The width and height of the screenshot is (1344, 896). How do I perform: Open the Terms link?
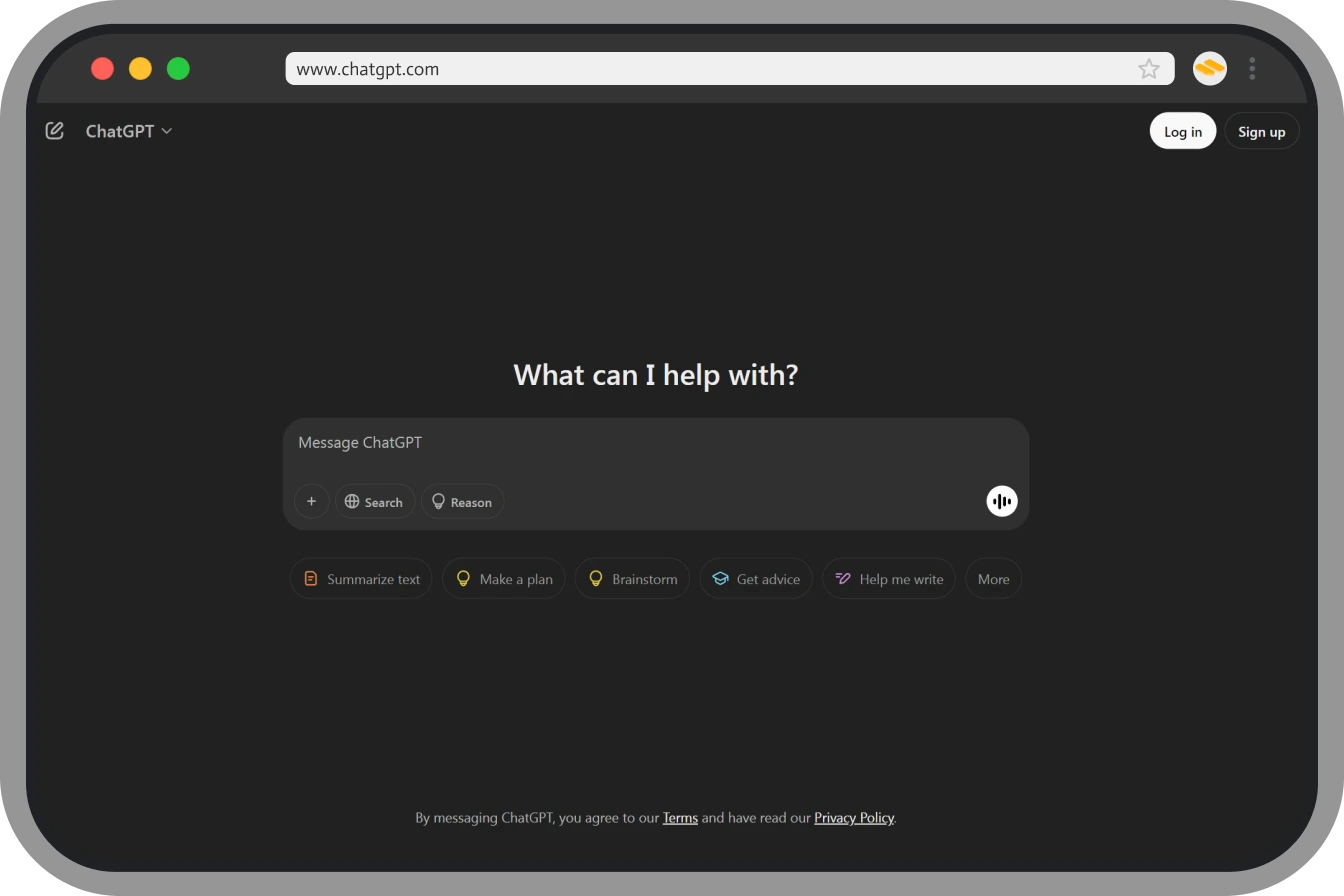pos(680,818)
